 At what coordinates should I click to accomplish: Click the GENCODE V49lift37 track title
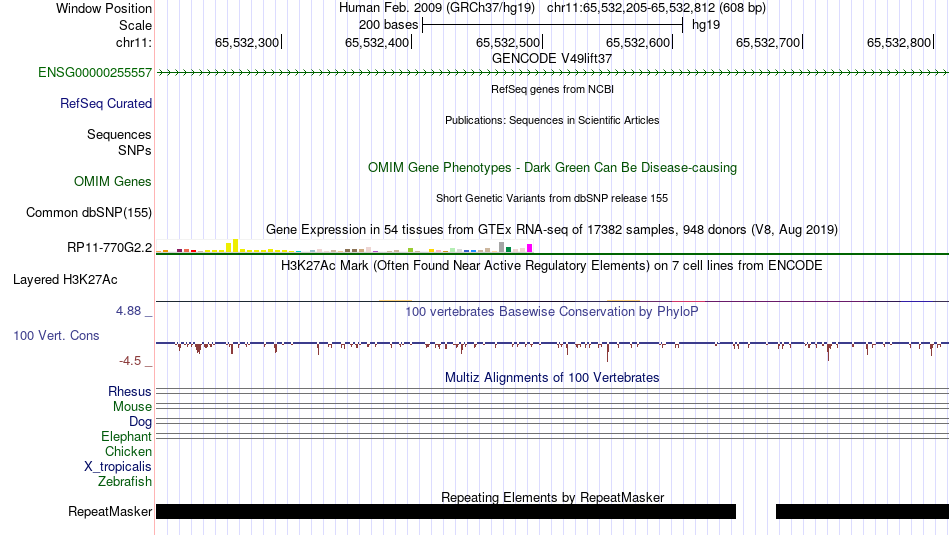[x=552, y=59]
